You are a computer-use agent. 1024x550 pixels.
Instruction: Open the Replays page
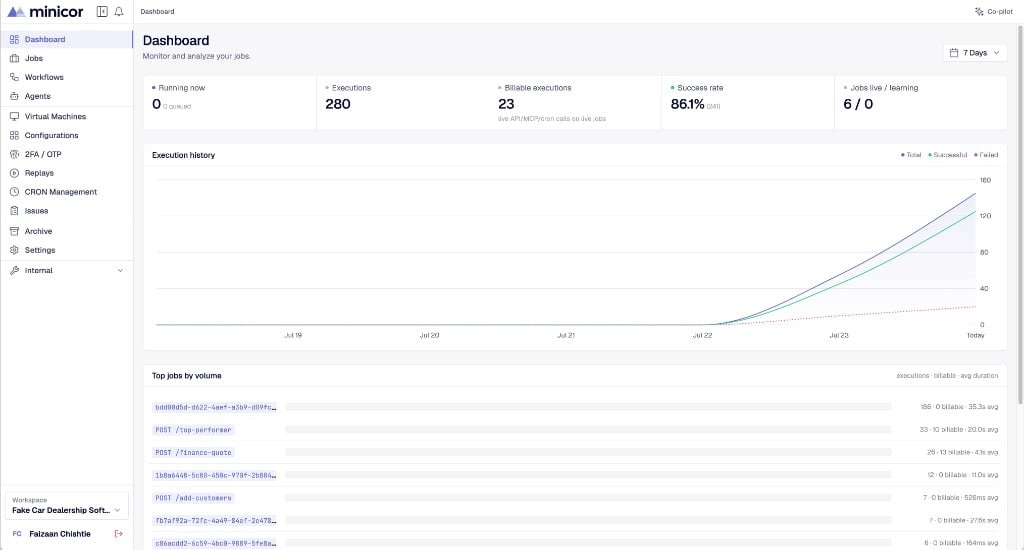67,173
